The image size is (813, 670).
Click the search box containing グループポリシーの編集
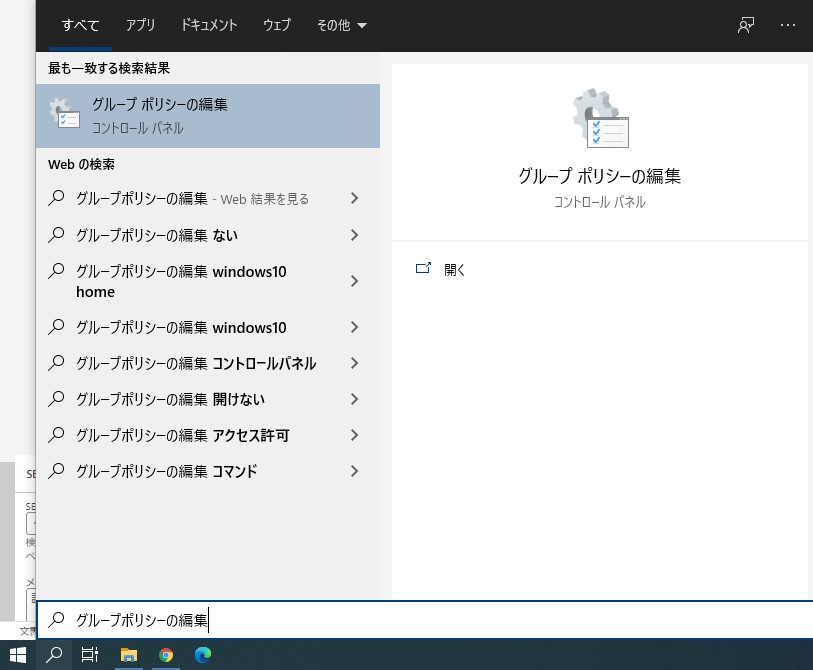click(425, 620)
